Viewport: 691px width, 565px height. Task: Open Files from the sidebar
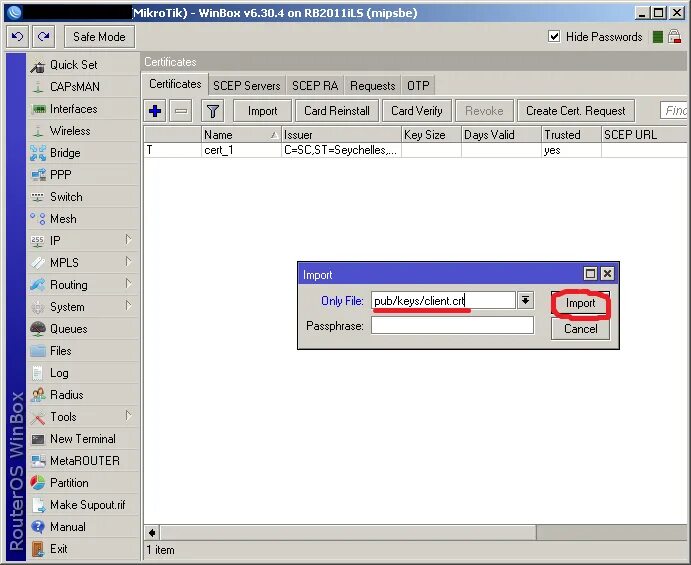(60, 351)
